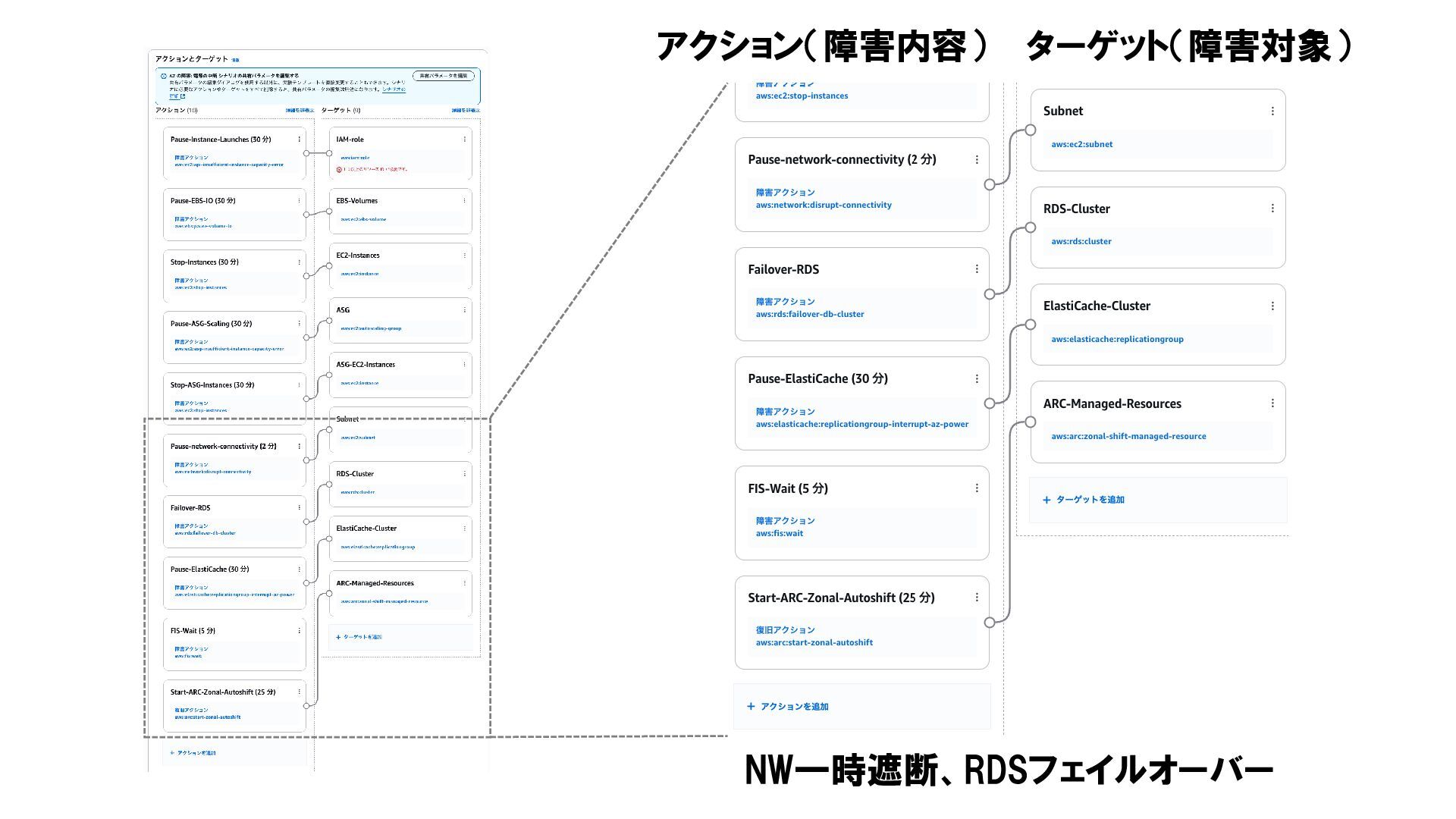
Task: Open kebab menu of RDS-Cluster target in enlarged view
Action: point(1272,209)
